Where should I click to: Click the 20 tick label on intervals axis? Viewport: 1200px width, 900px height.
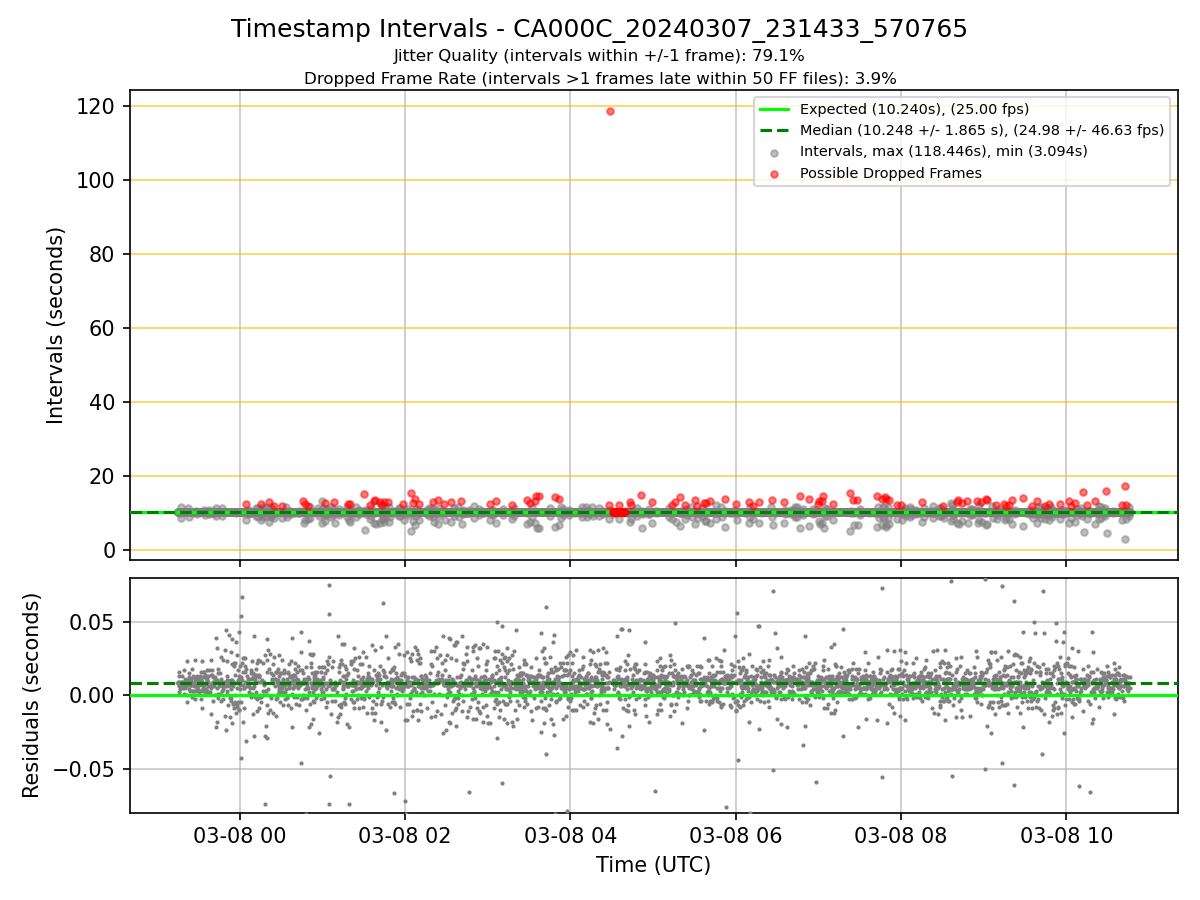[104, 476]
